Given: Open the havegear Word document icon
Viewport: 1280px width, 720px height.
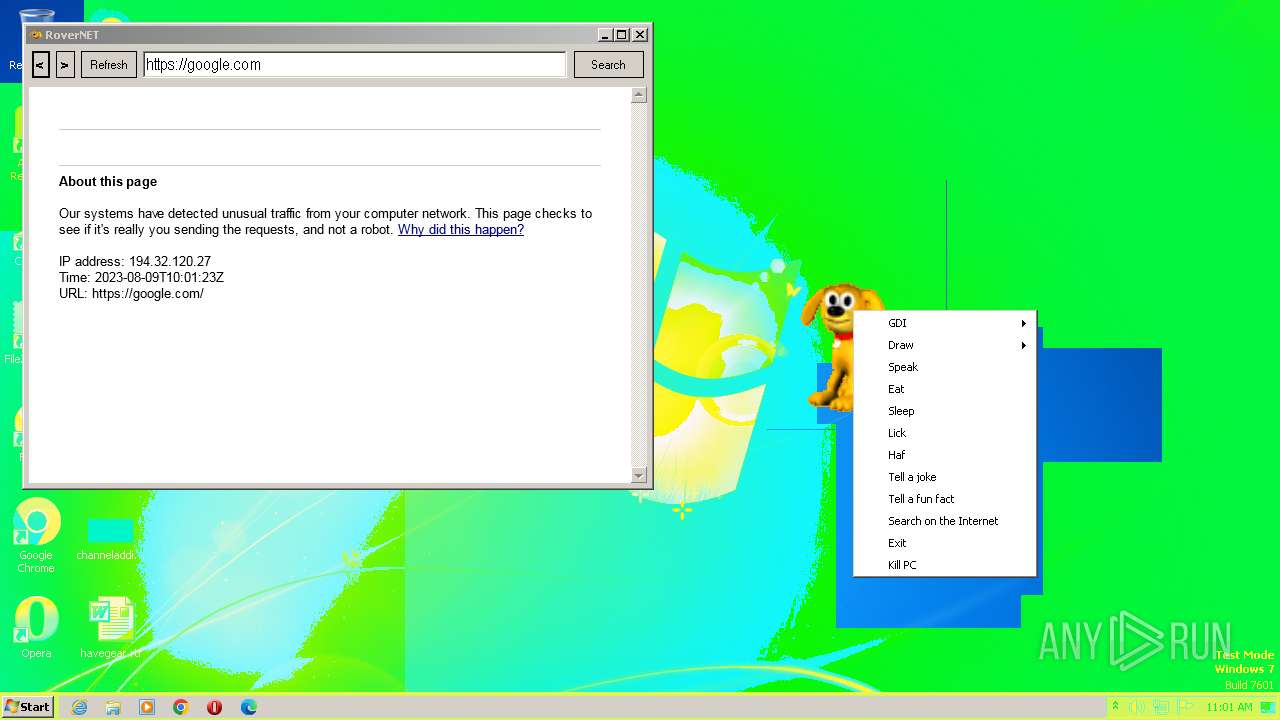Looking at the screenshot, I should click(x=110, y=628).
